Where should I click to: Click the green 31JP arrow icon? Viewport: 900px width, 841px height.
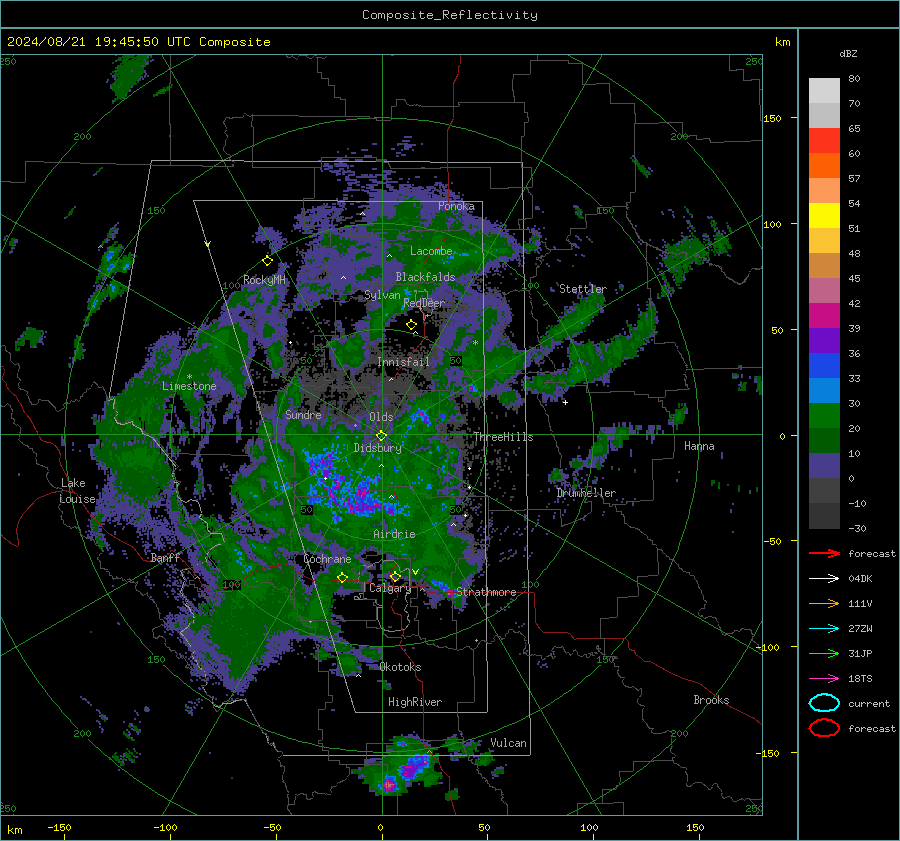click(x=824, y=653)
